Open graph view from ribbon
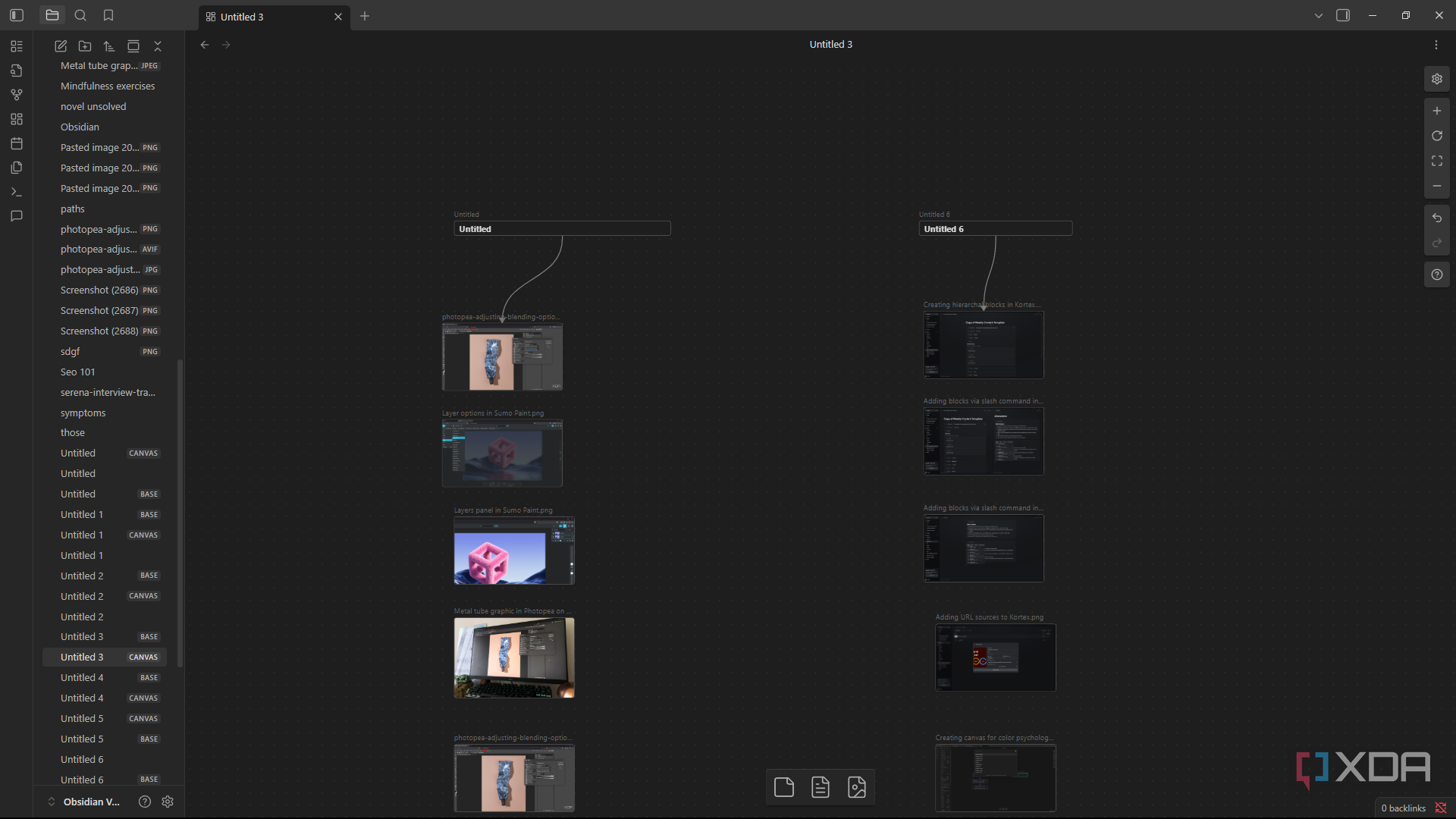1456x819 pixels. tap(17, 95)
